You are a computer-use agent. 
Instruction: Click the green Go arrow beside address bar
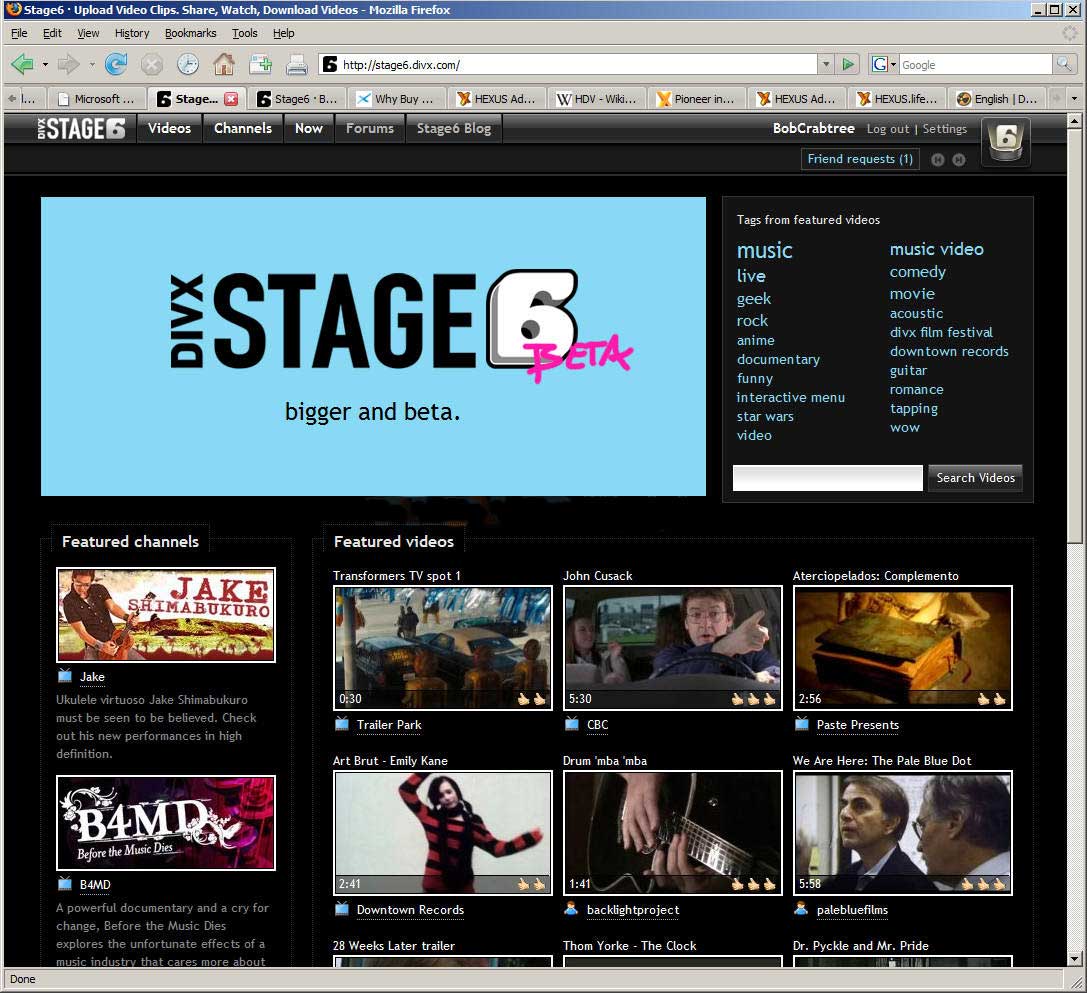(848, 64)
